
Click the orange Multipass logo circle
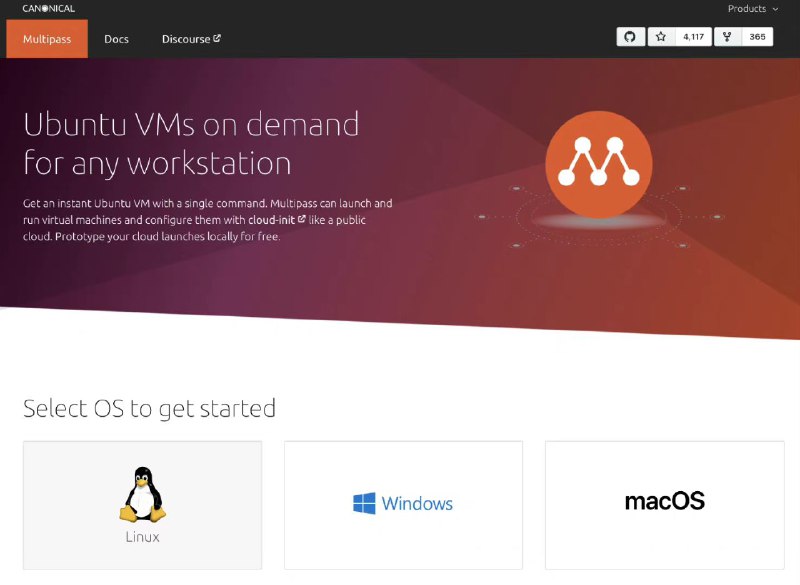[598, 164]
